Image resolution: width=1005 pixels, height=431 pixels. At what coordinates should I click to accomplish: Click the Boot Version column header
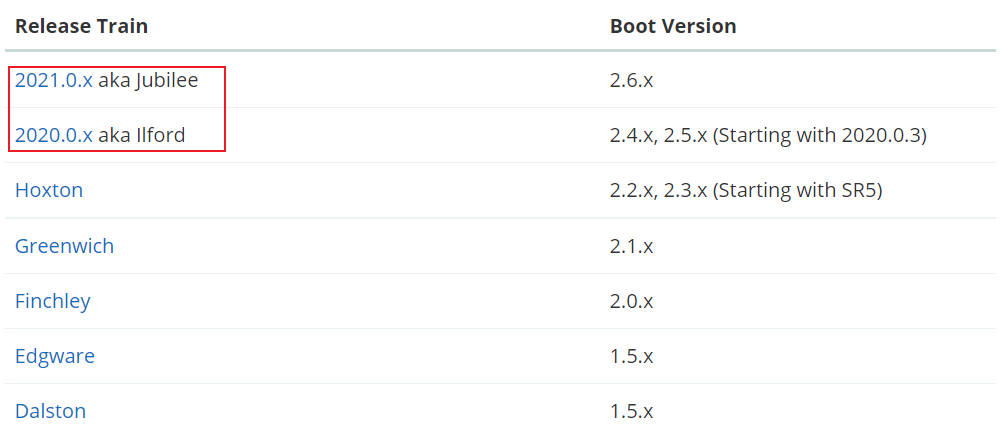pyautogui.click(x=673, y=26)
